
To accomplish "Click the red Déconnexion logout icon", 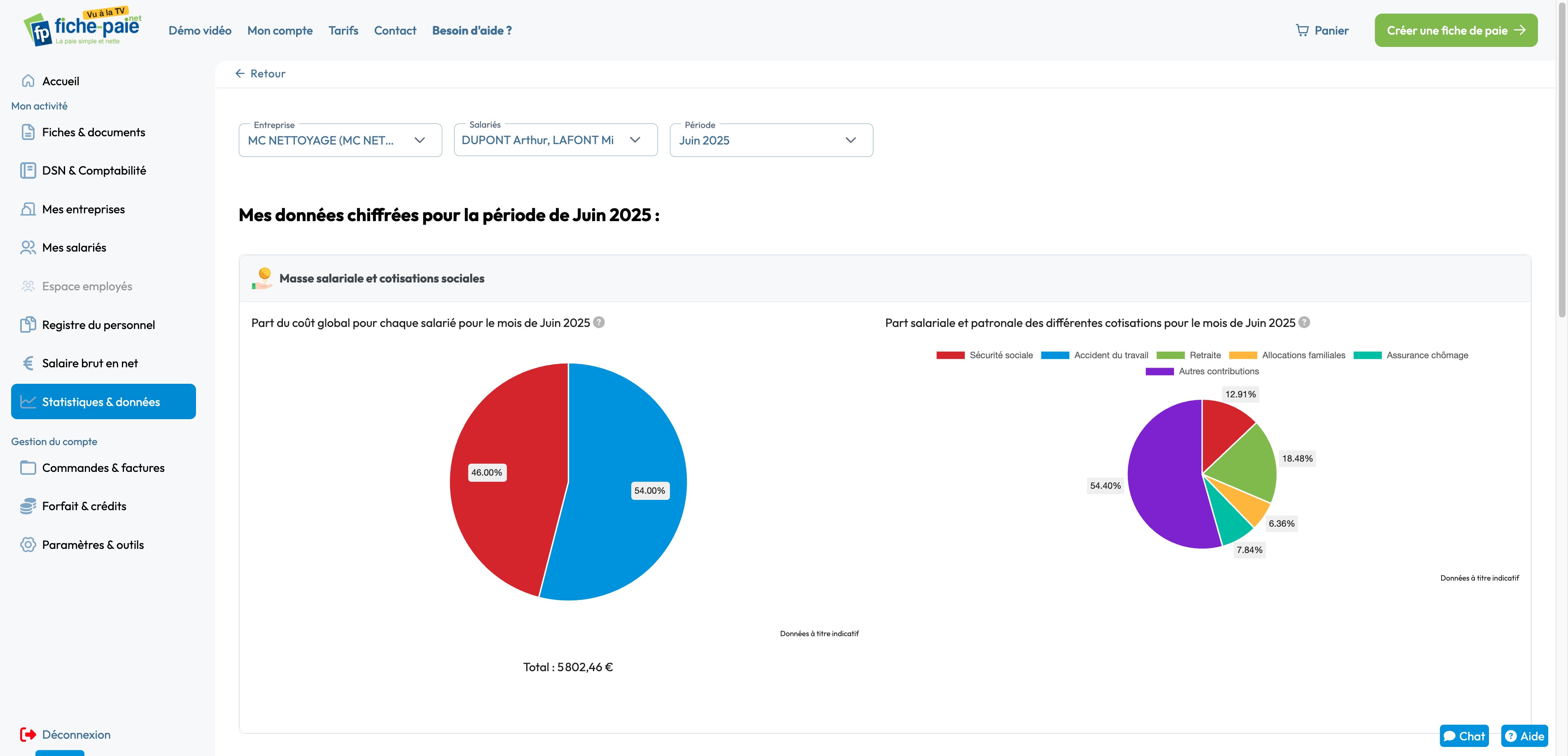I will [x=28, y=735].
